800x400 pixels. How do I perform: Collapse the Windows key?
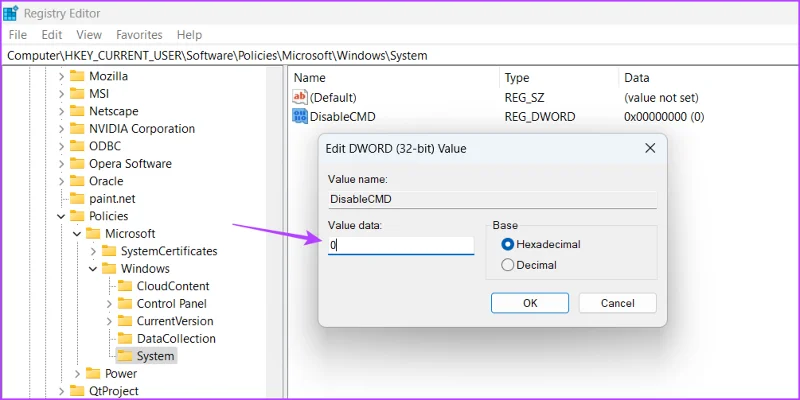click(x=93, y=268)
